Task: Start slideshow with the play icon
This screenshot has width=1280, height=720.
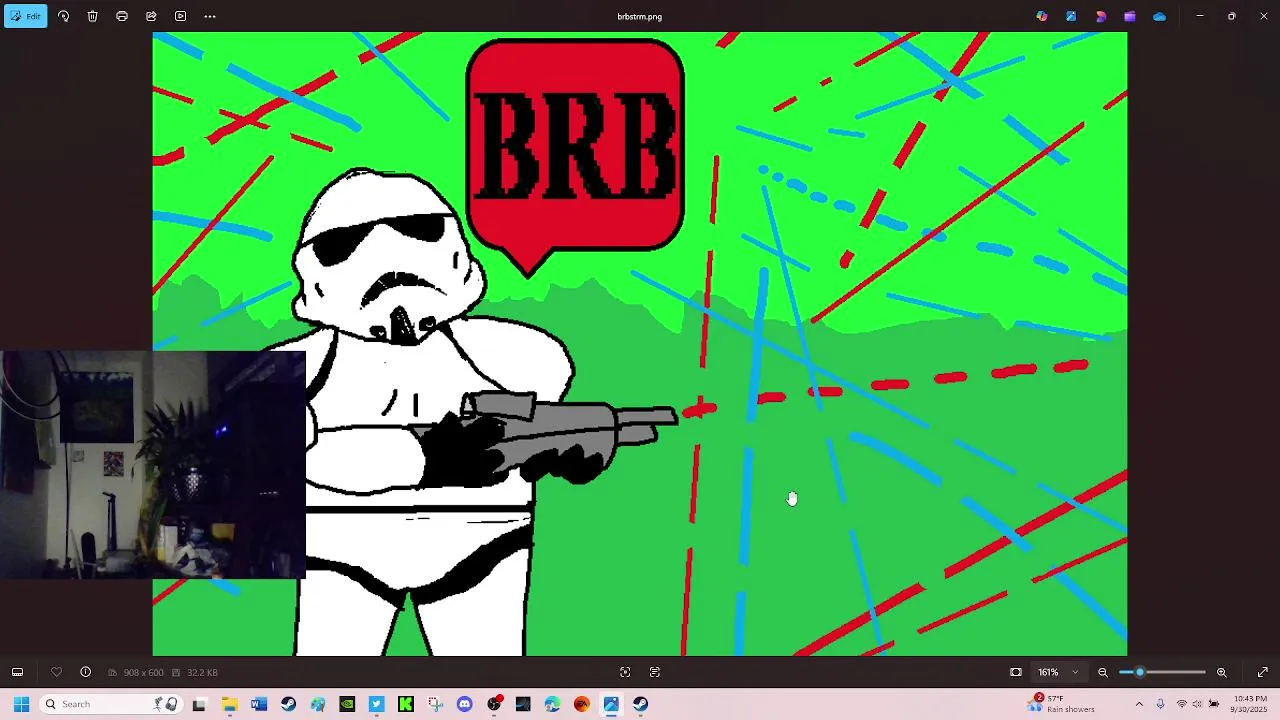Action: click(180, 16)
